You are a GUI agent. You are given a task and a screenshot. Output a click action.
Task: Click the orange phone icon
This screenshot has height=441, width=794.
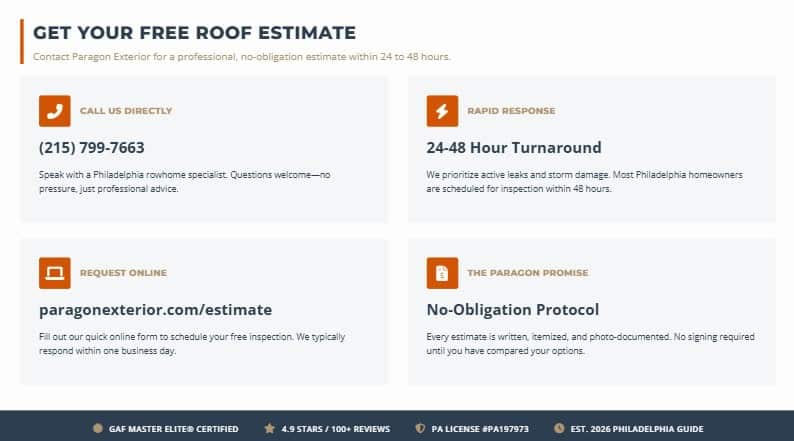[x=55, y=111]
